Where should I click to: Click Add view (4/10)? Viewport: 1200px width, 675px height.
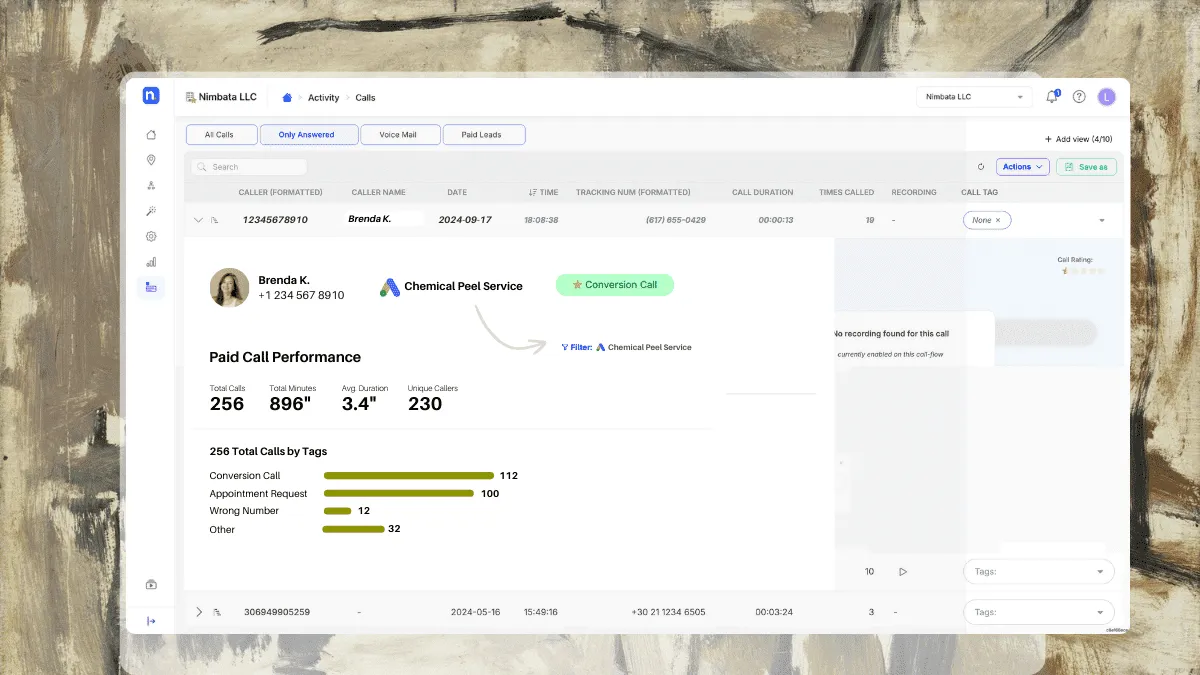click(1078, 140)
